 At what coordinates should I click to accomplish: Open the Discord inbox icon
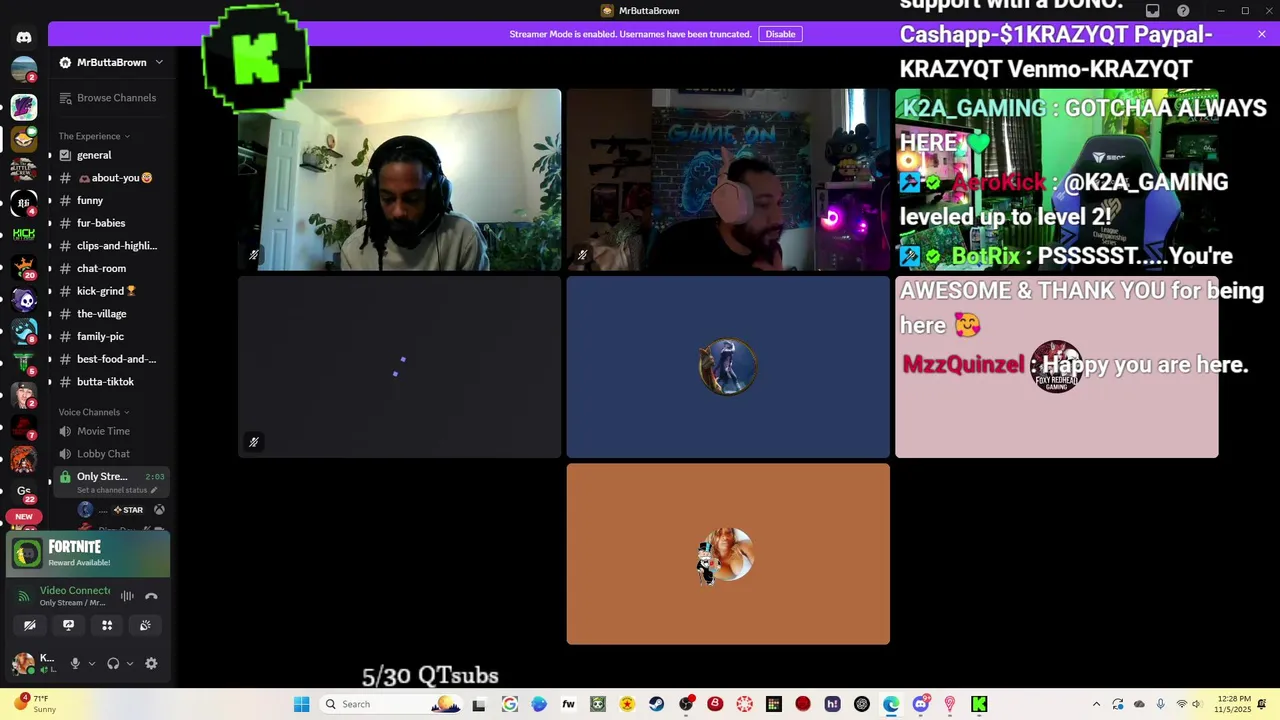tap(1153, 11)
